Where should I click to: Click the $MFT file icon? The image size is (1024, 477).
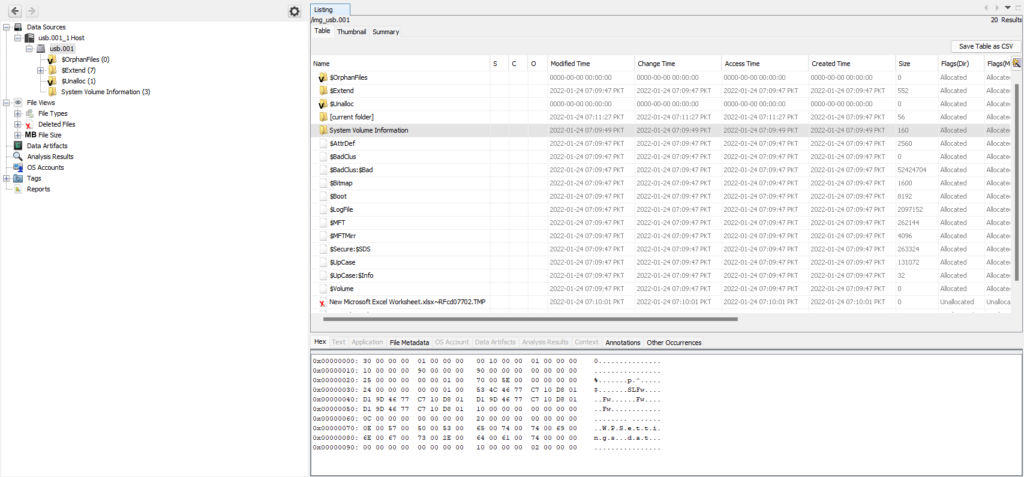click(323, 223)
